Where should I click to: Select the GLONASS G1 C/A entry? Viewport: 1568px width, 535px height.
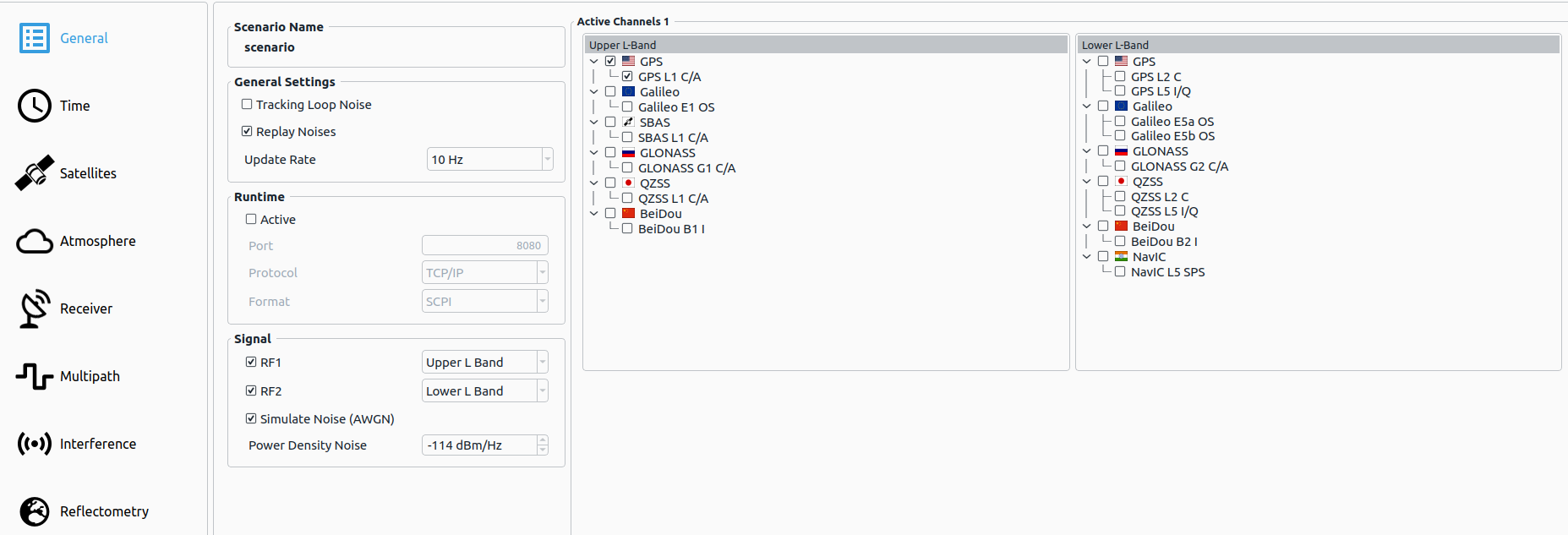(686, 168)
